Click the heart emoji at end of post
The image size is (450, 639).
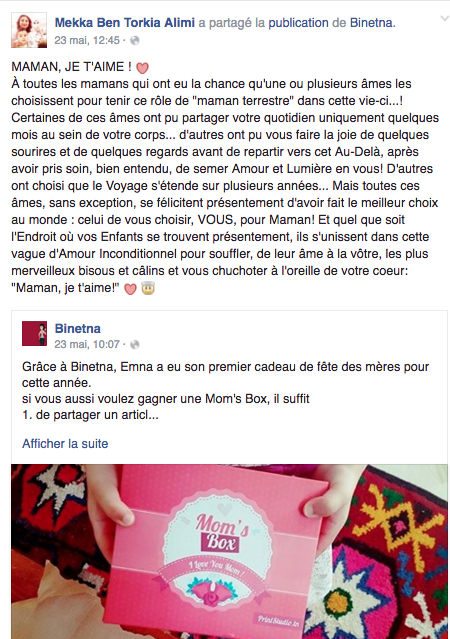(130, 289)
